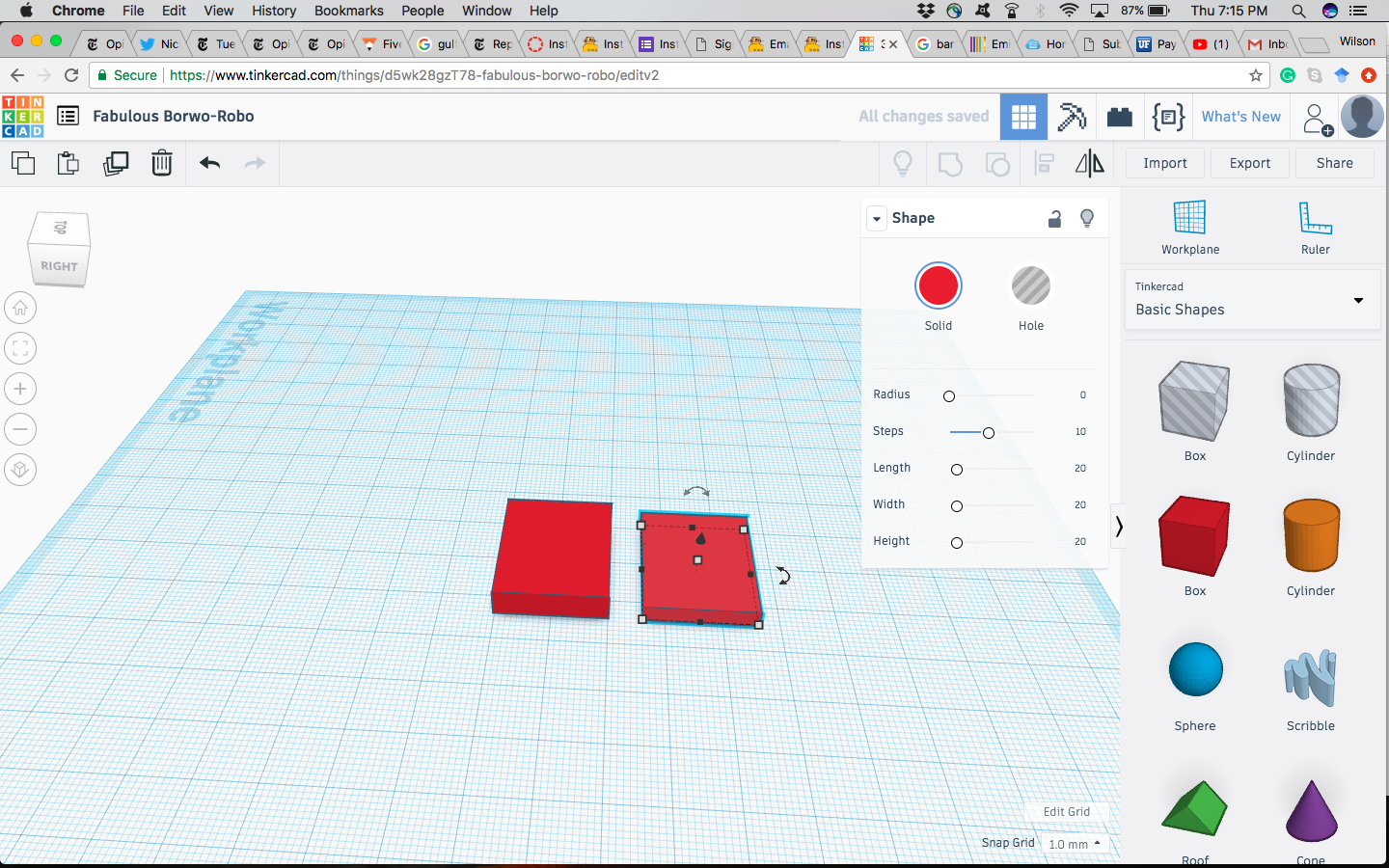Click the Paste clipboard icon

(x=68, y=163)
